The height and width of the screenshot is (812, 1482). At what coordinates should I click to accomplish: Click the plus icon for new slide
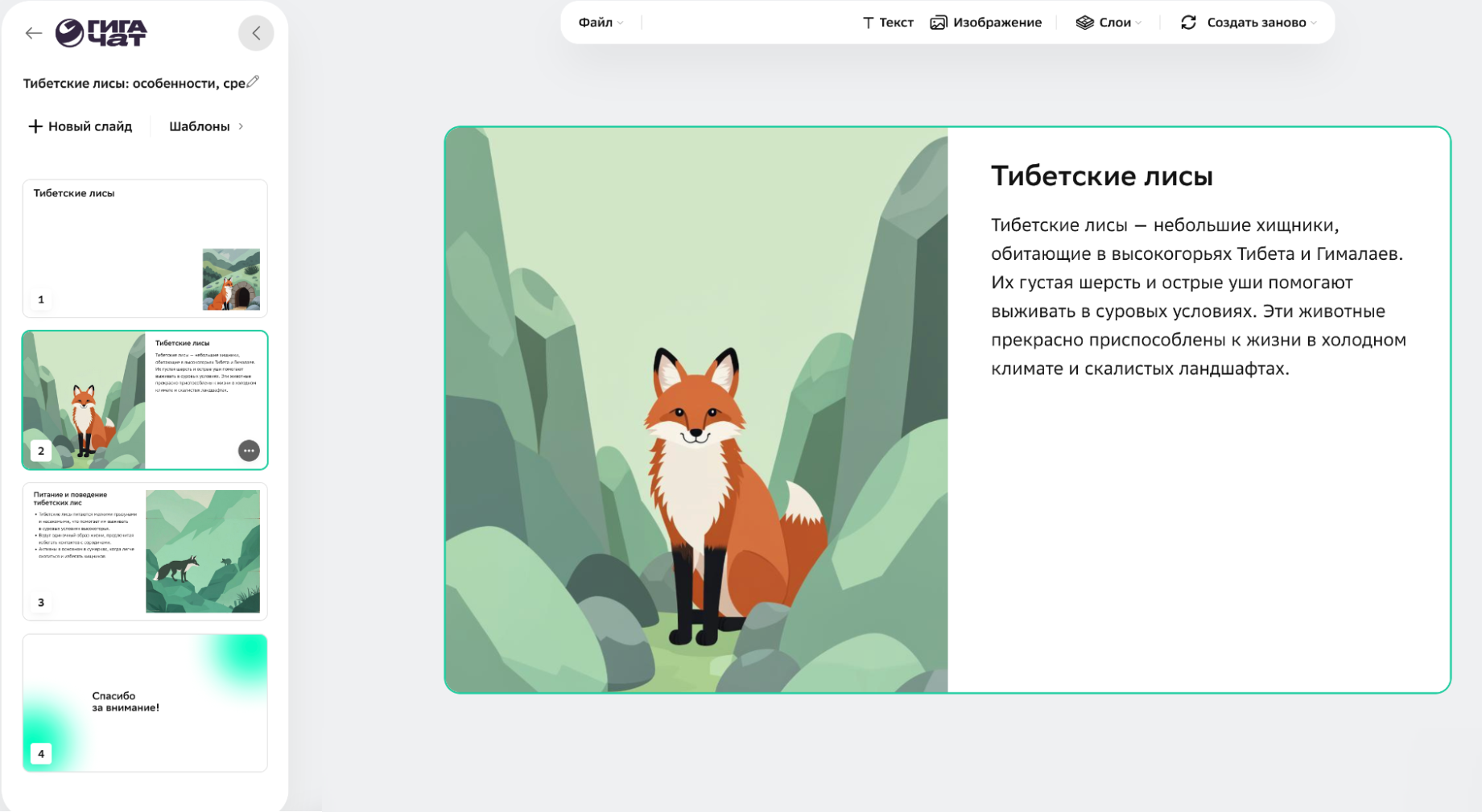coord(35,126)
